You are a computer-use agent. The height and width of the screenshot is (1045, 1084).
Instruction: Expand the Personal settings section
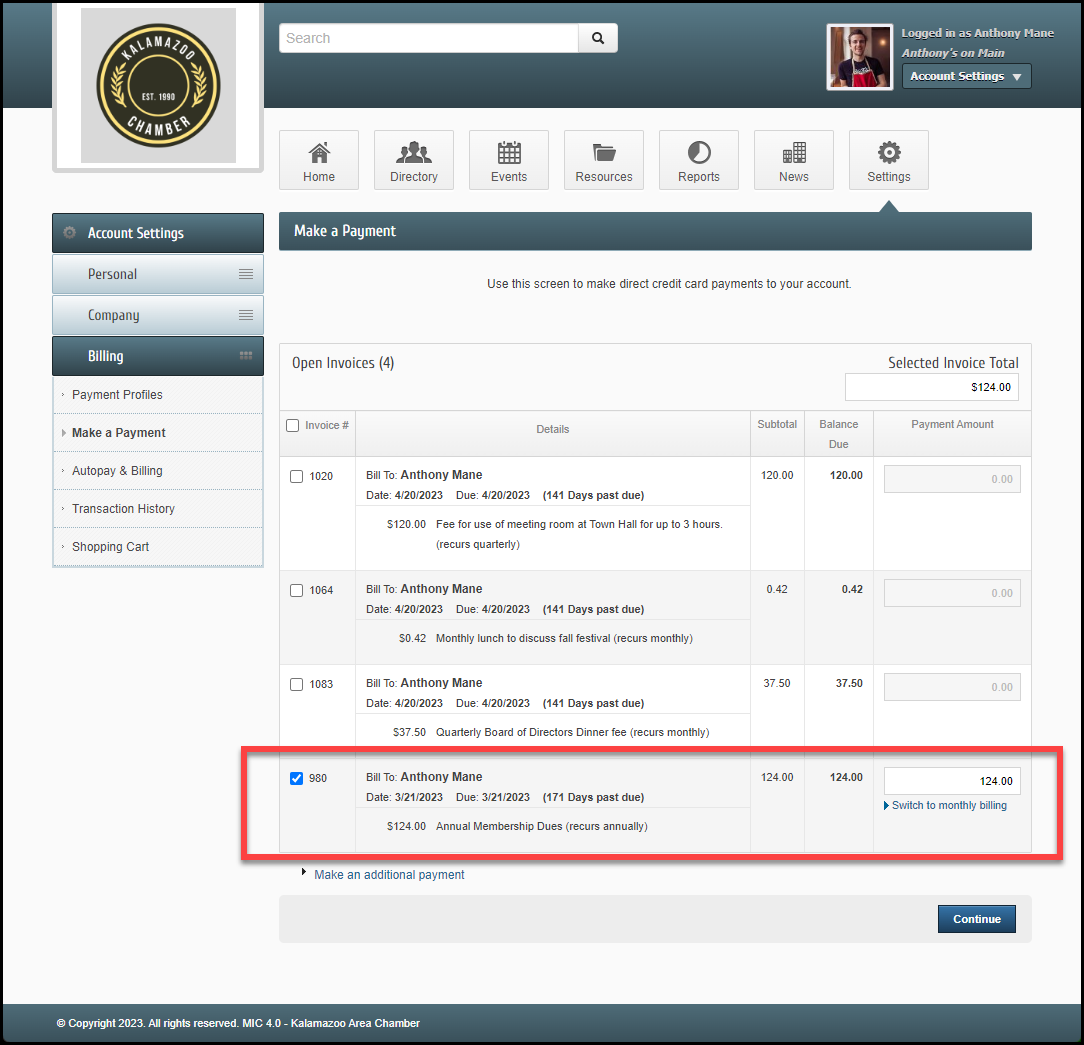(158, 274)
